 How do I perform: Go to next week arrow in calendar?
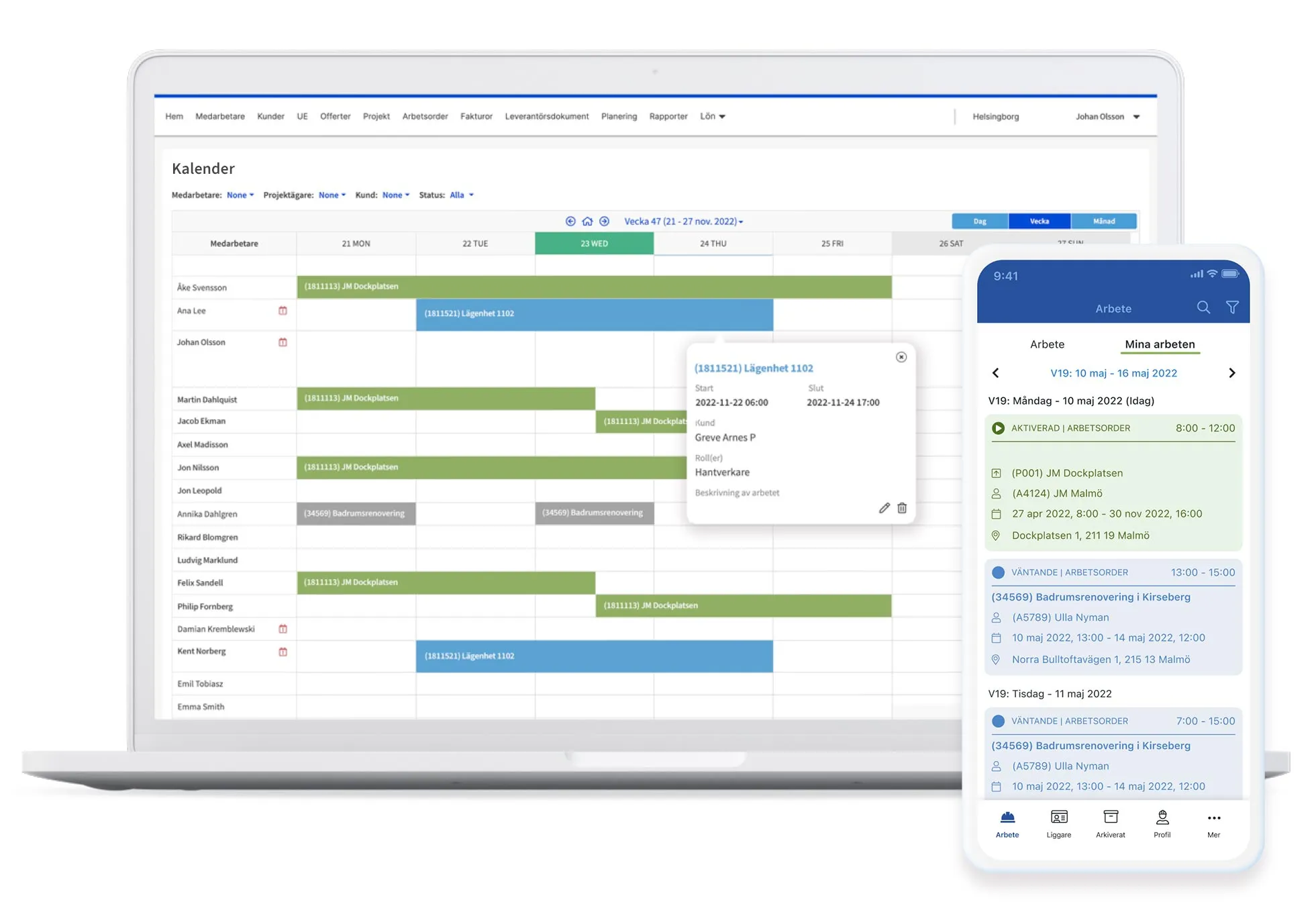604,221
